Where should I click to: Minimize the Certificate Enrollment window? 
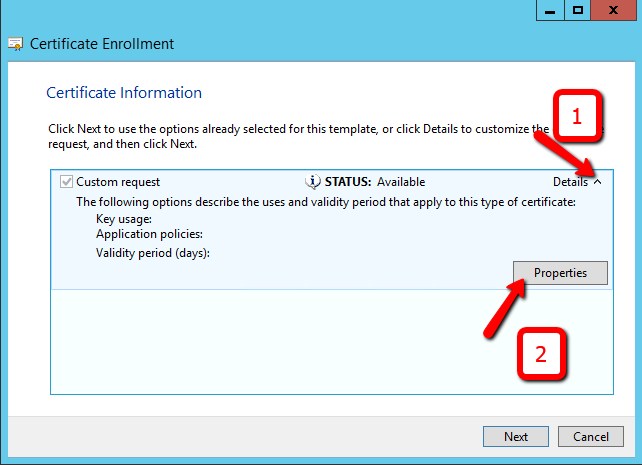[551, 10]
